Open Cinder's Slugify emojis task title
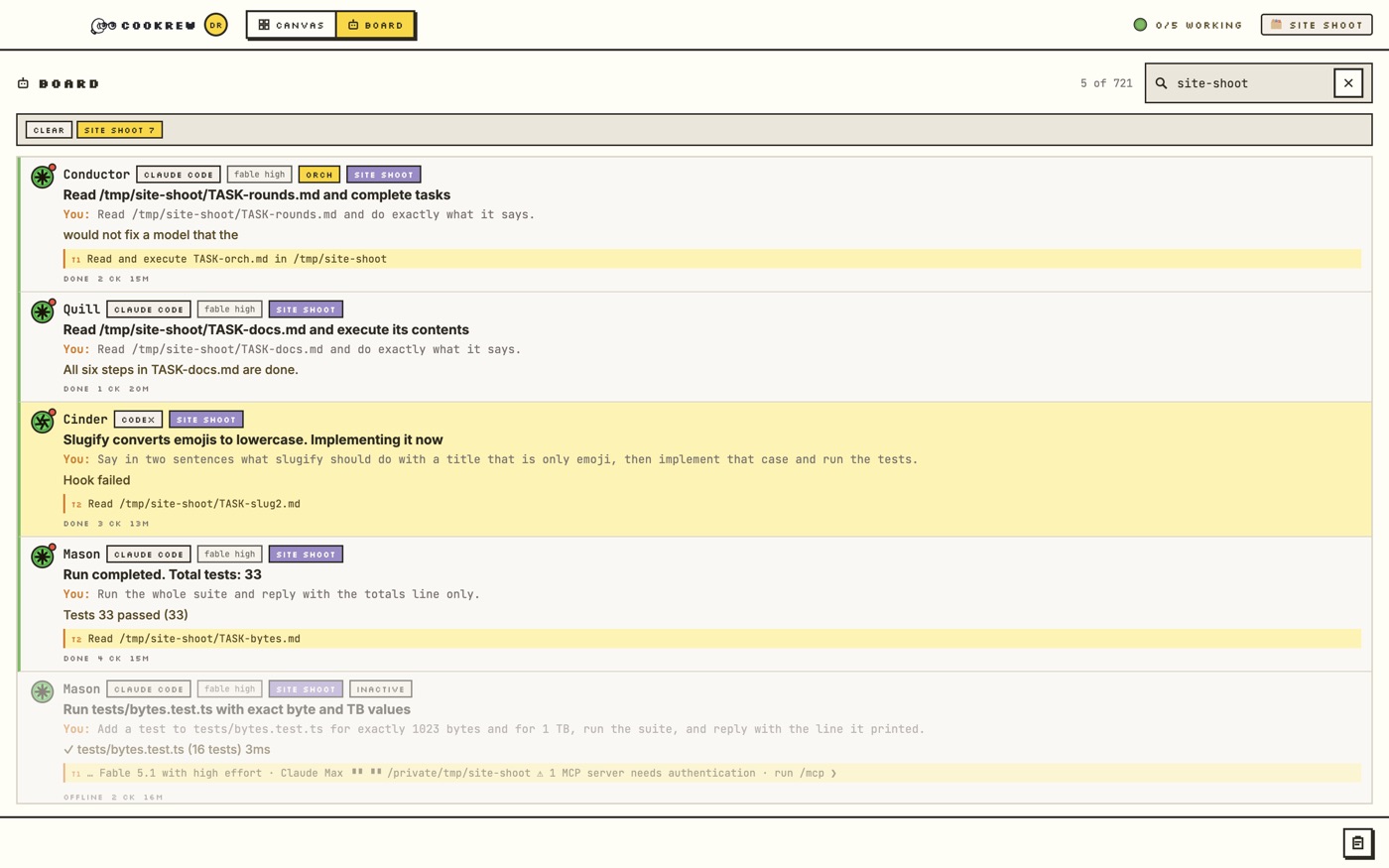The image size is (1389, 868). (x=253, y=439)
